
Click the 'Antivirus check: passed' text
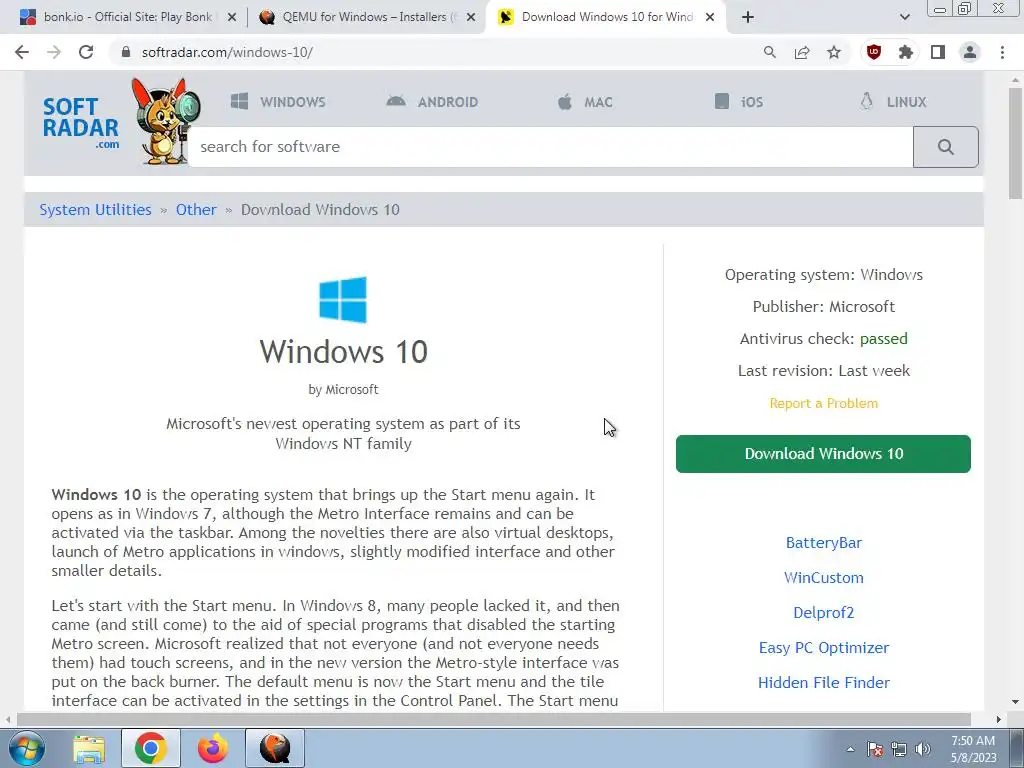pyautogui.click(x=824, y=339)
